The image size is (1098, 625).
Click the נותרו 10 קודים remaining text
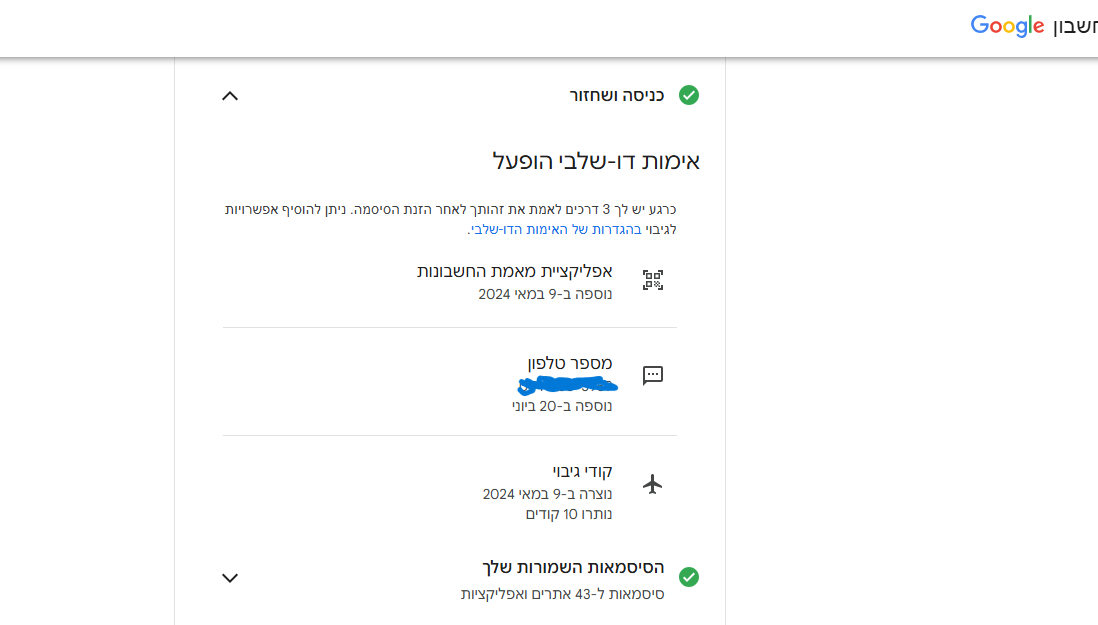click(x=569, y=514)
